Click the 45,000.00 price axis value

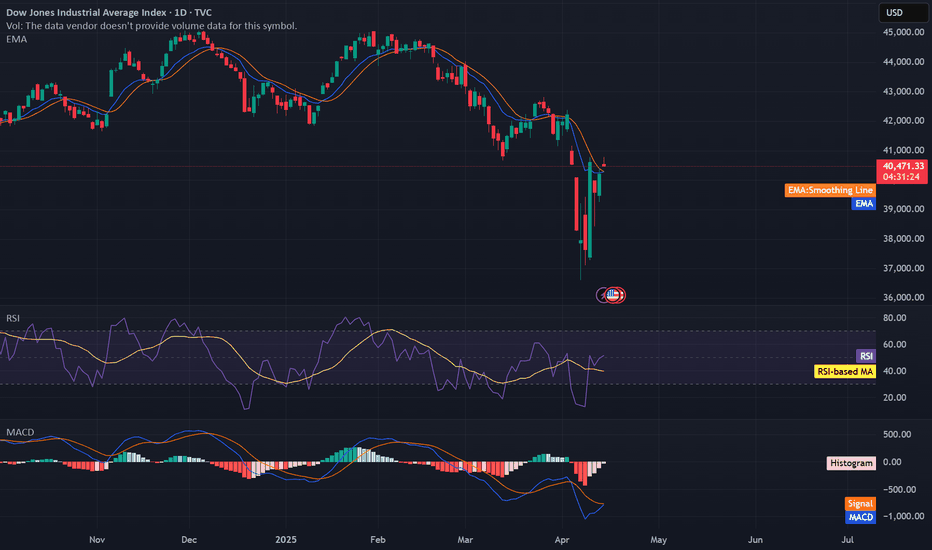(x=903, y=32)
